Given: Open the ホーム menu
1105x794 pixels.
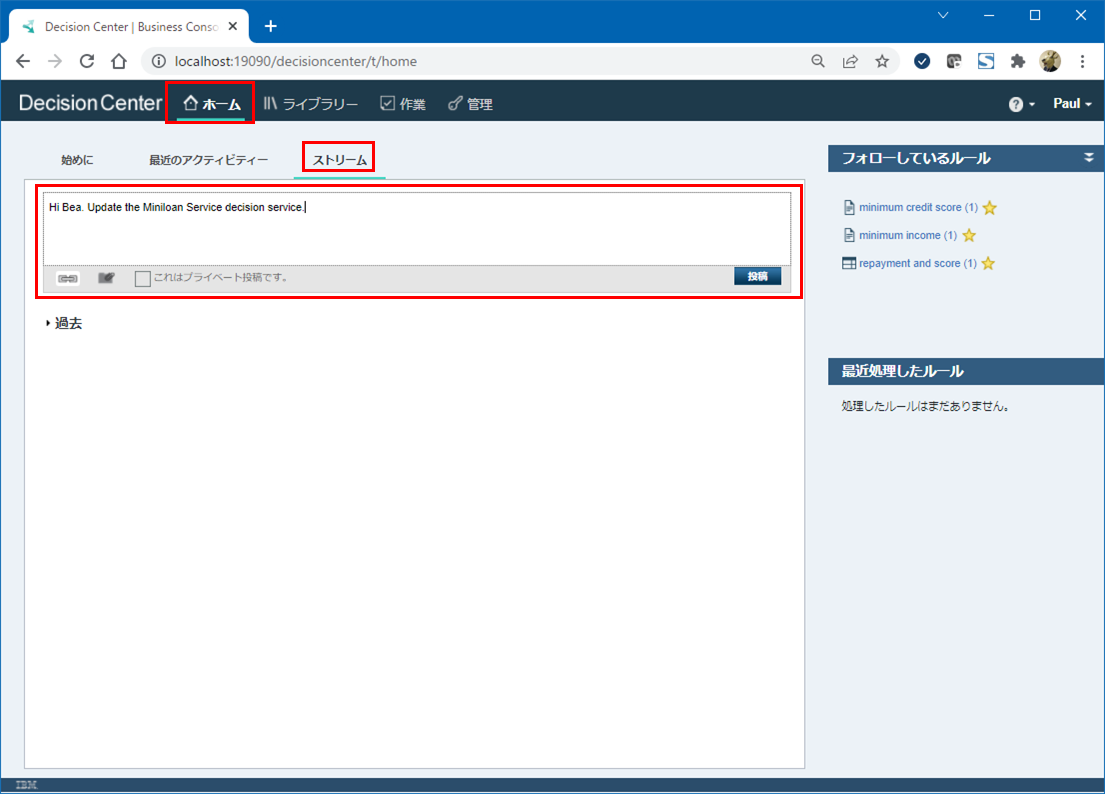Looking at the screenshot, I should pos(211,104).
